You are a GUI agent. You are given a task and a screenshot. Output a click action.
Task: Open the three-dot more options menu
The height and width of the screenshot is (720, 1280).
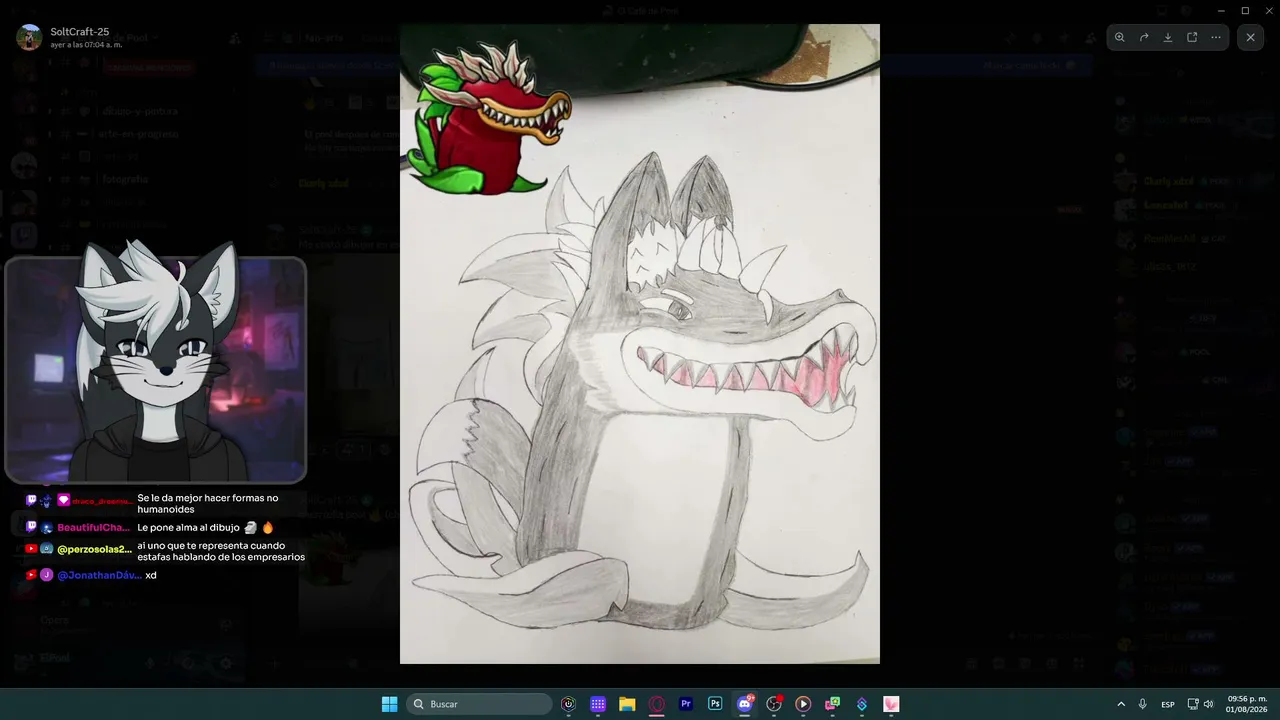pos(1216,37)
